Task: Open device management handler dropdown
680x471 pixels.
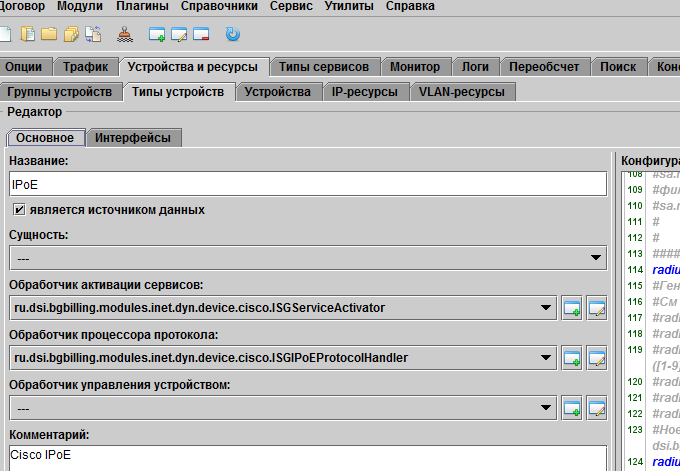Action: click(283, 408)
